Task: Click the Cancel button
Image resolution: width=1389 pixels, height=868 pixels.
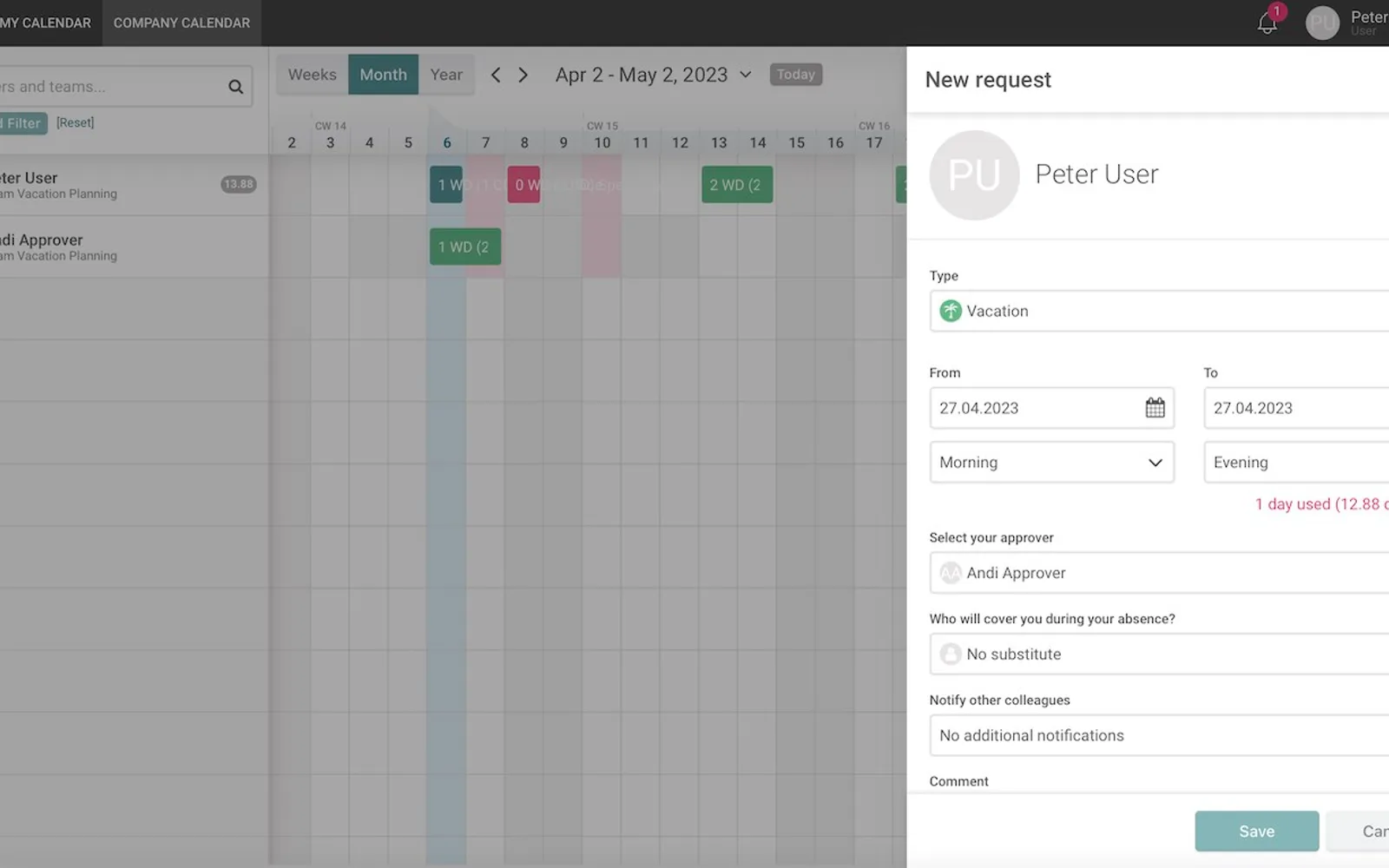Action: pos(1359,832)
